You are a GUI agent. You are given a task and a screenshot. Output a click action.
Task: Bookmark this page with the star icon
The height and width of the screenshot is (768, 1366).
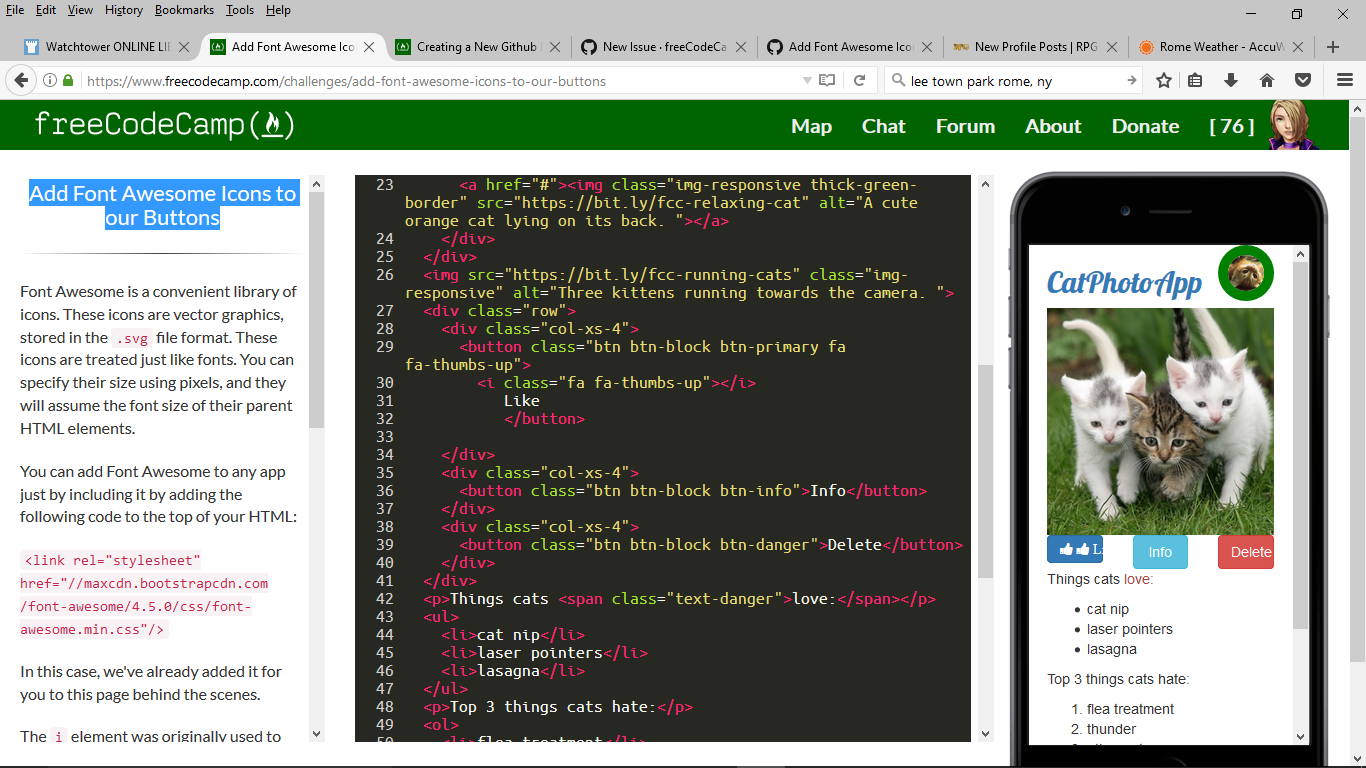(1163, 80)
